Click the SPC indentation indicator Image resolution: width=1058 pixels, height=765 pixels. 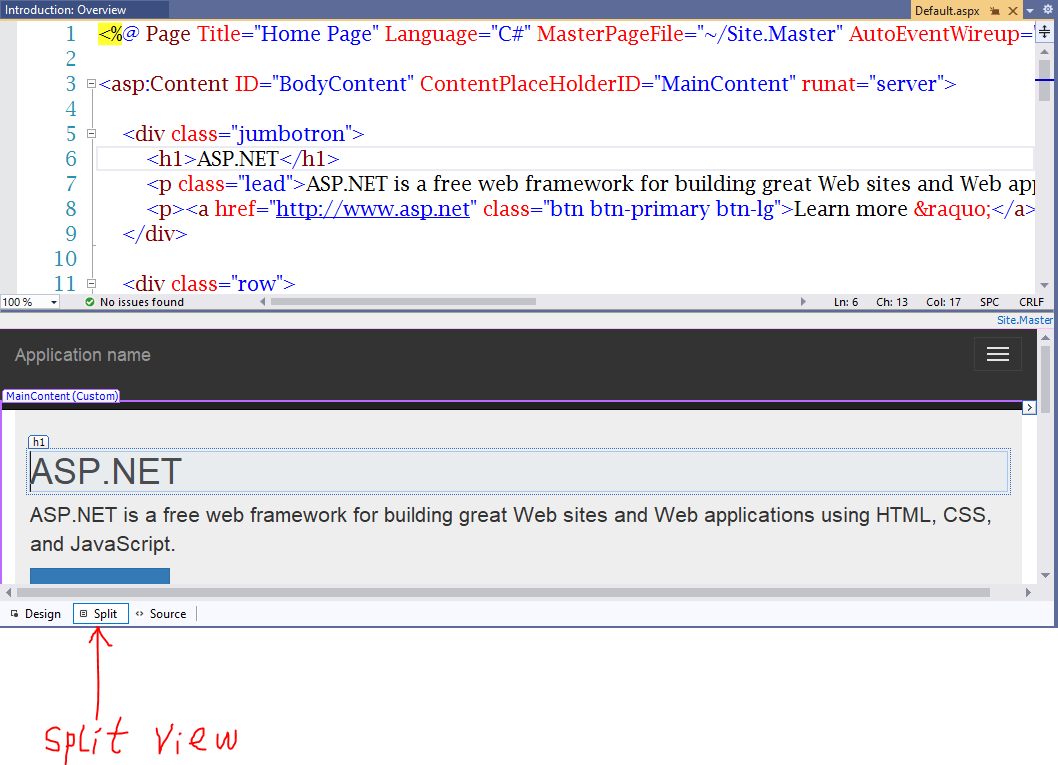click(989, 302)
